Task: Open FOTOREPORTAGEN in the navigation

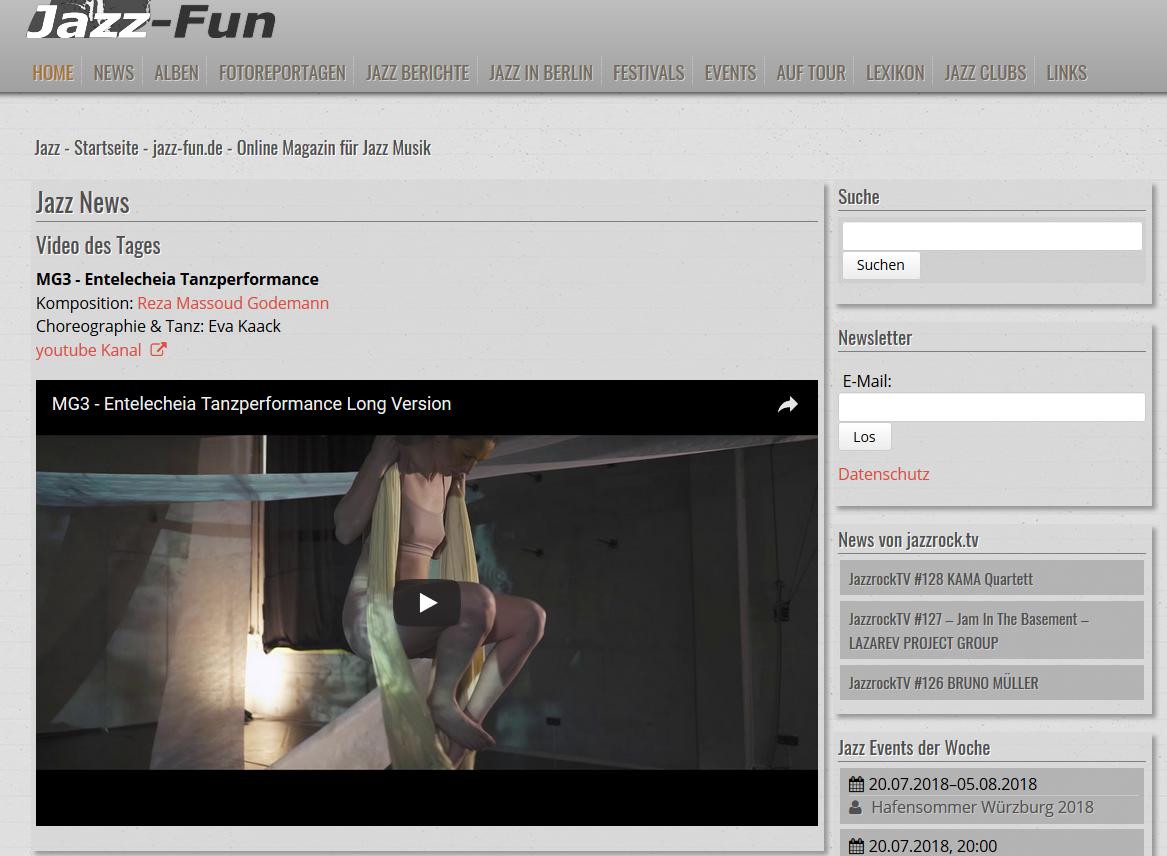Action: (x=282, y=72)
